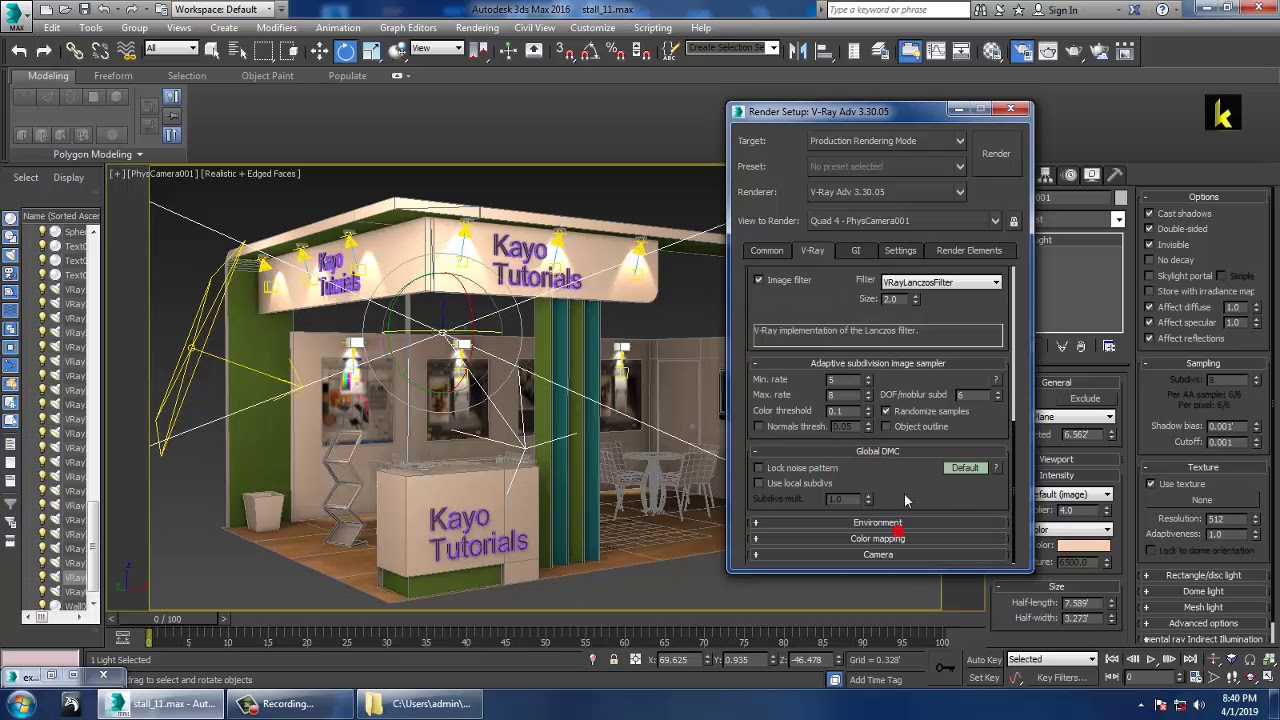The image size is (1280, 720).
Task: Click the Redo arrow in main toolbar
Action: pos(44,51)
